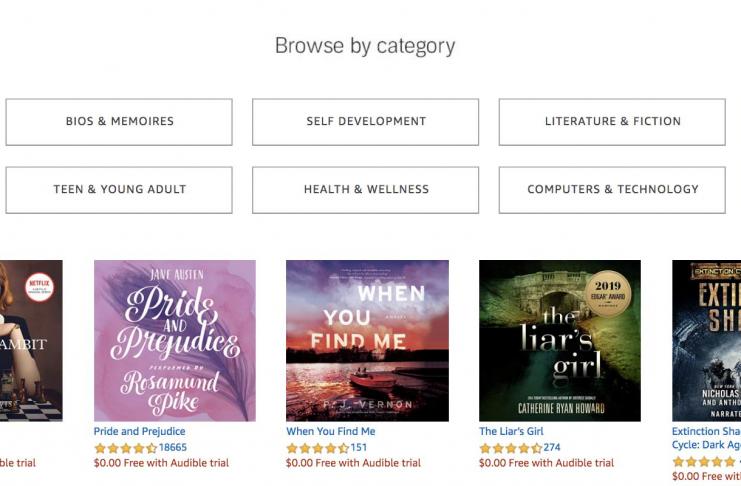The height and width of the screenshot is (486, 741).
Task: Open the Extinction Shadow title link
Action: [706, 432]
